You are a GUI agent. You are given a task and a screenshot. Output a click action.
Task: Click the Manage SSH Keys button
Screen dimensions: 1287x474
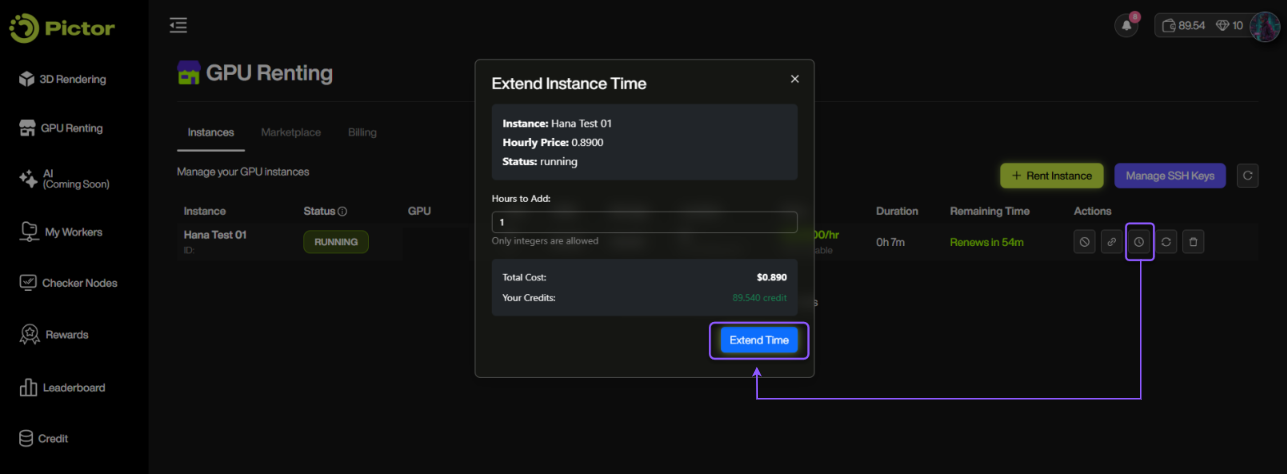tap(1169, 176)
